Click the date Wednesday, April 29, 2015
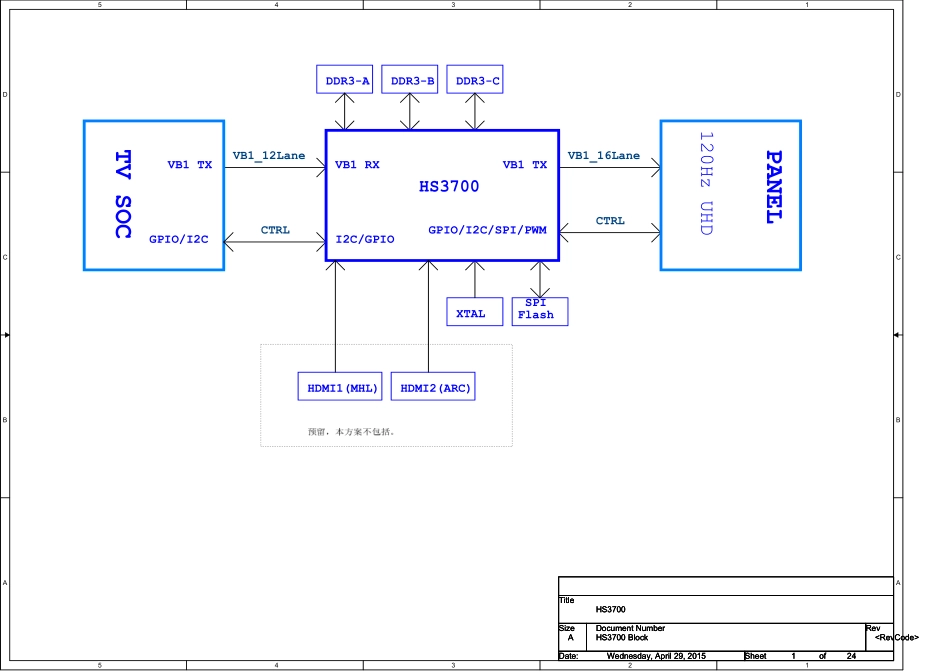This screenshot has height=672, width=950. [656, 656]
